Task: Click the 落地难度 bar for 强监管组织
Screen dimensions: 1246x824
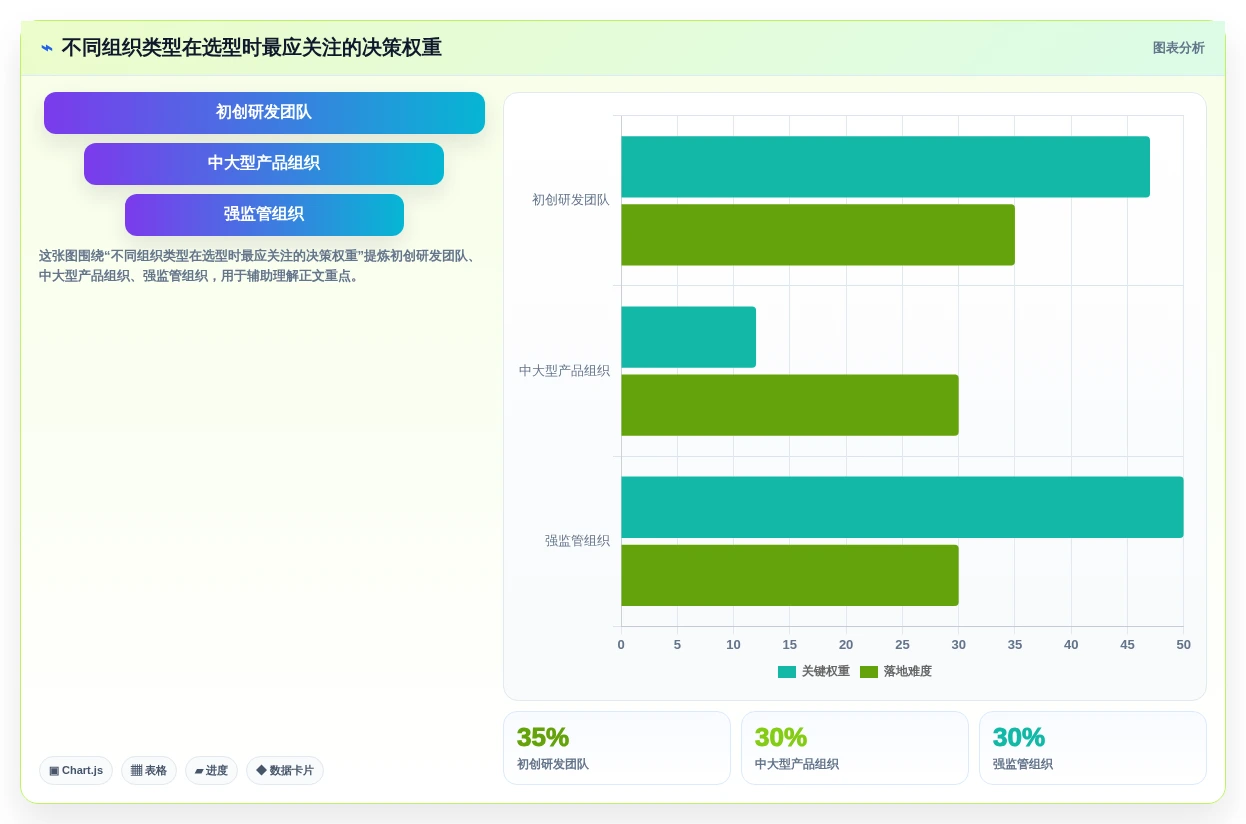Action: click(790, 575)
